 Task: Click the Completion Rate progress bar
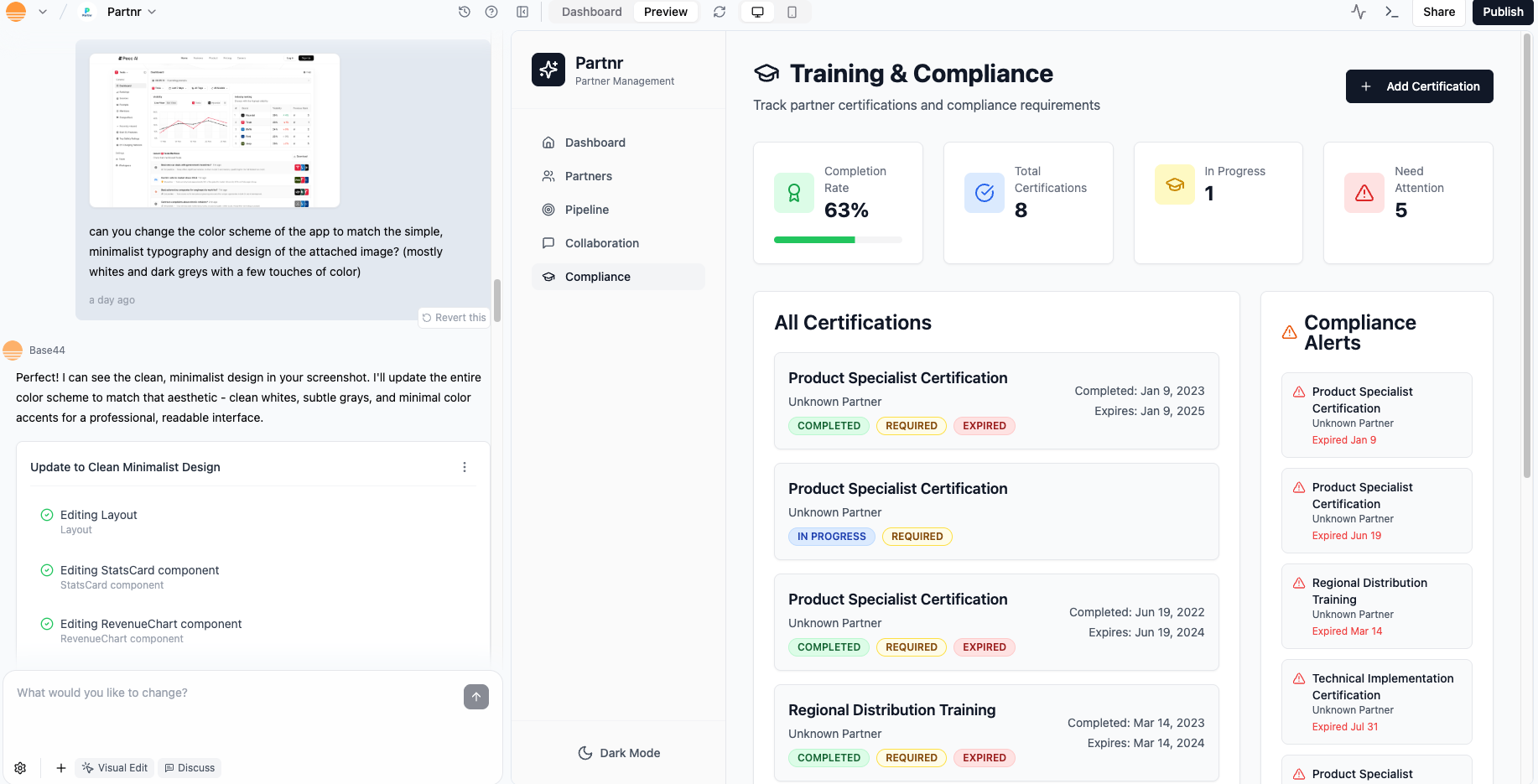tap(838, 240)
